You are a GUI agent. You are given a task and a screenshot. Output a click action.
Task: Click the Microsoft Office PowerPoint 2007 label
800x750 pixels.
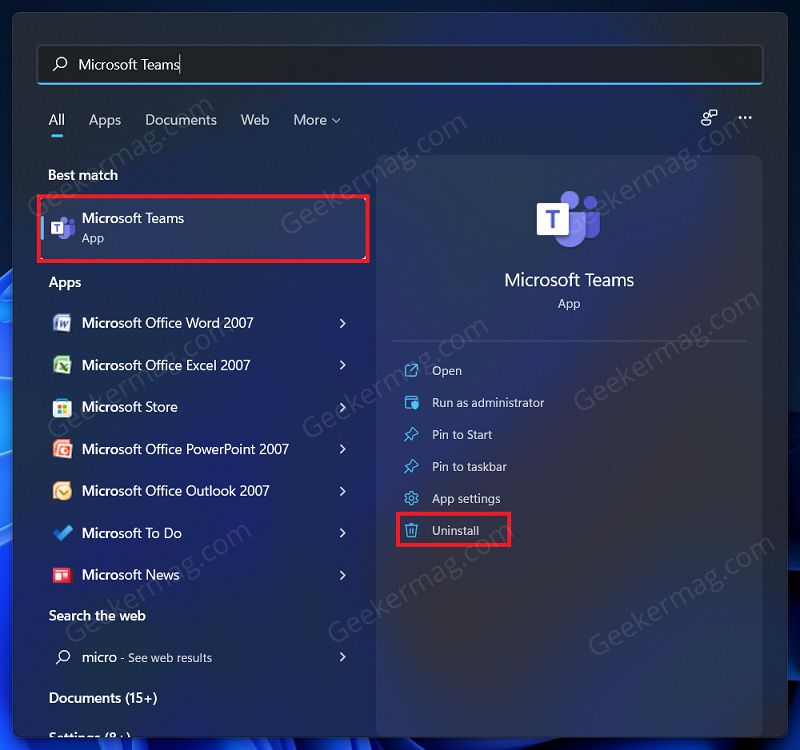[x=185, y=449]
